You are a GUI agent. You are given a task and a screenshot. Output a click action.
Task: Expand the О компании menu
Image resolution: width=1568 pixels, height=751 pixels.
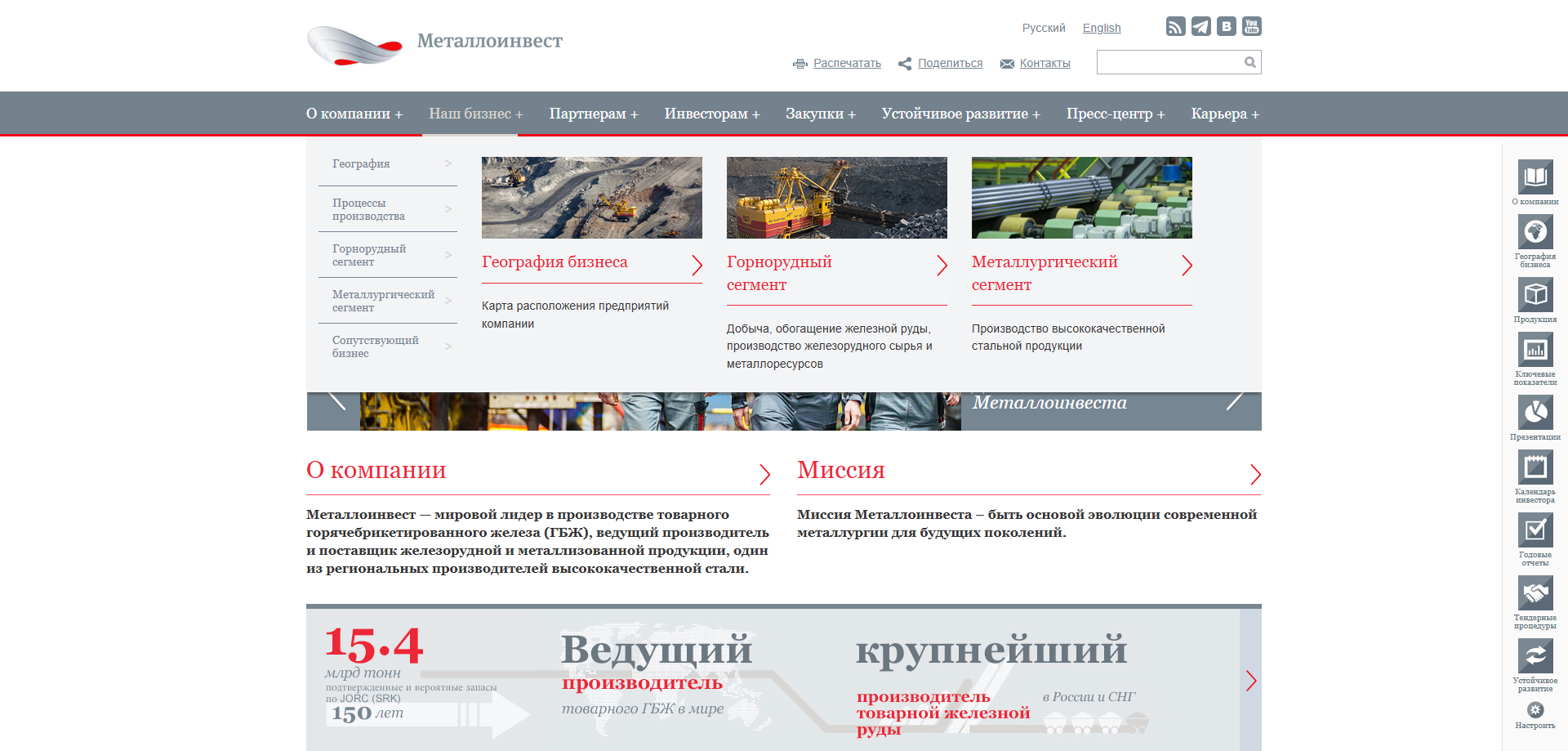coord(354,114)
